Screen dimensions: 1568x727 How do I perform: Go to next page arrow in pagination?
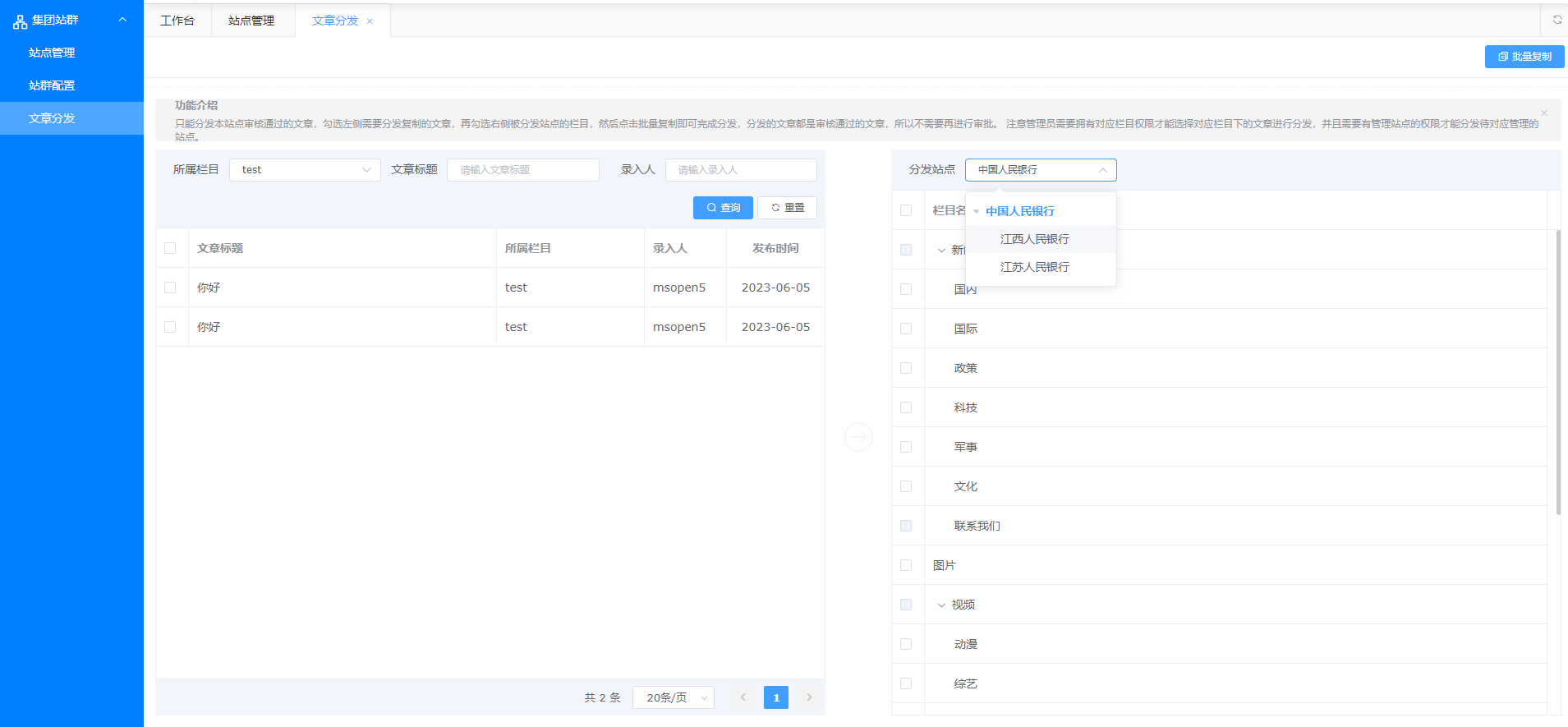click(x=809, y=697)
